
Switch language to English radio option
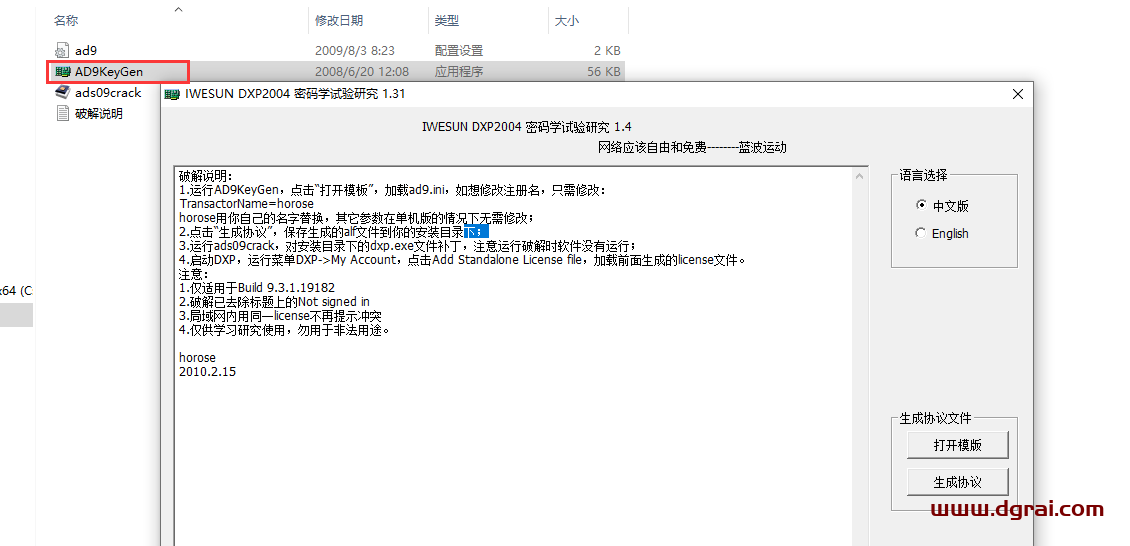click(x=921, y=233)
